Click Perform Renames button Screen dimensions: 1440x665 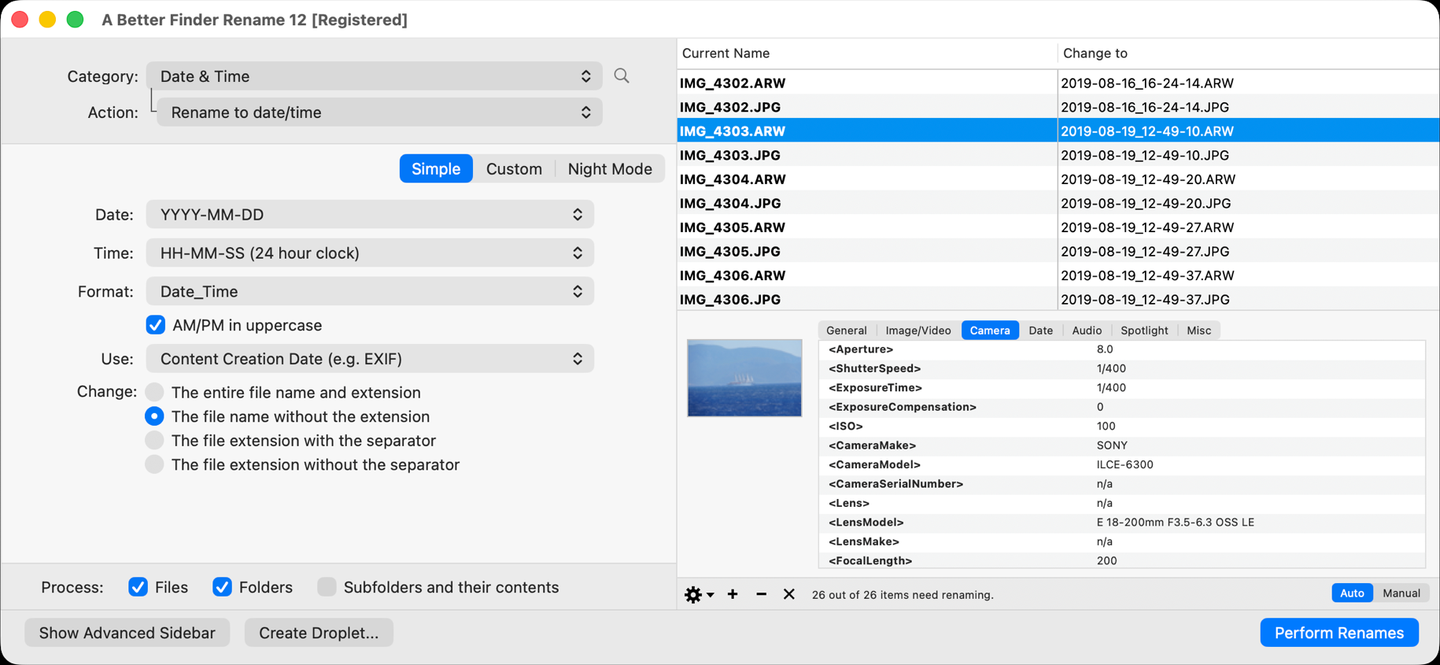(x=1339, y=632)
